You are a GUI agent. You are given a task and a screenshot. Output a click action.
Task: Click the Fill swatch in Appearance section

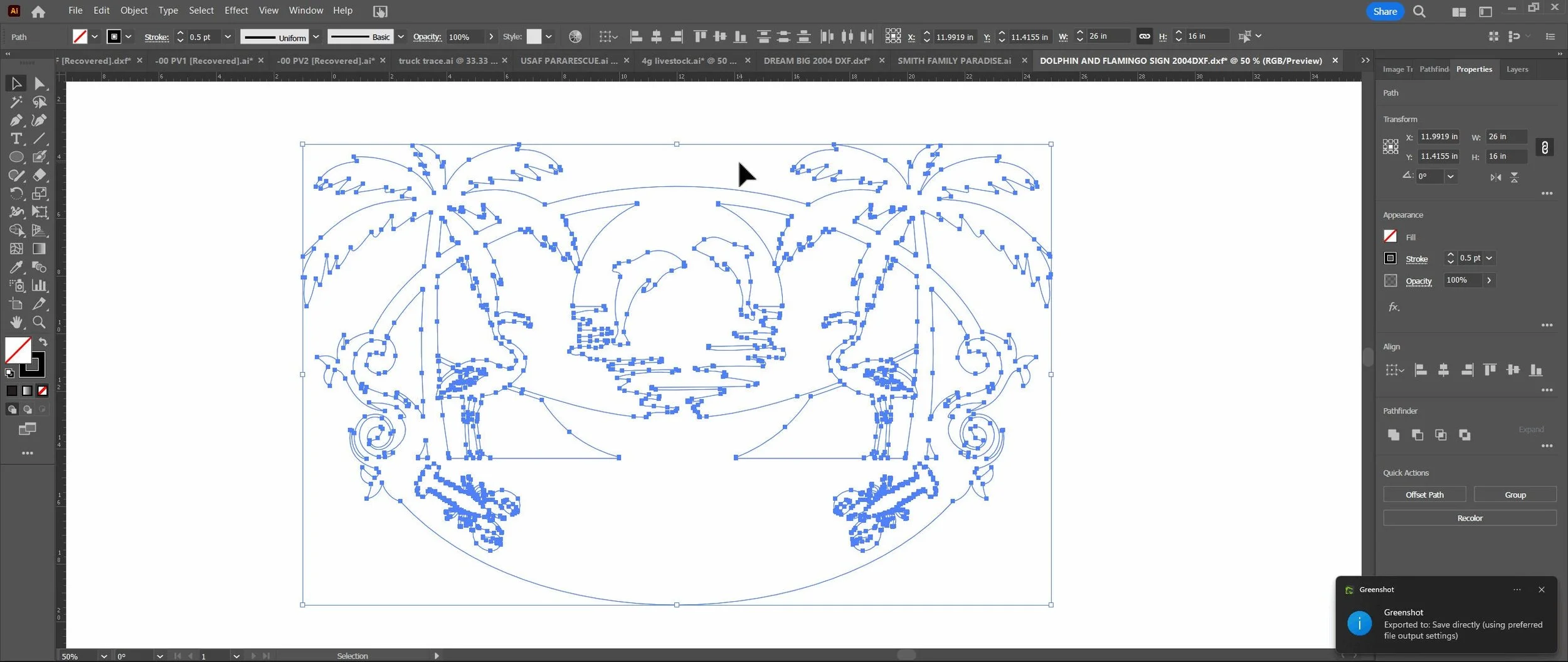[1391, 237]
